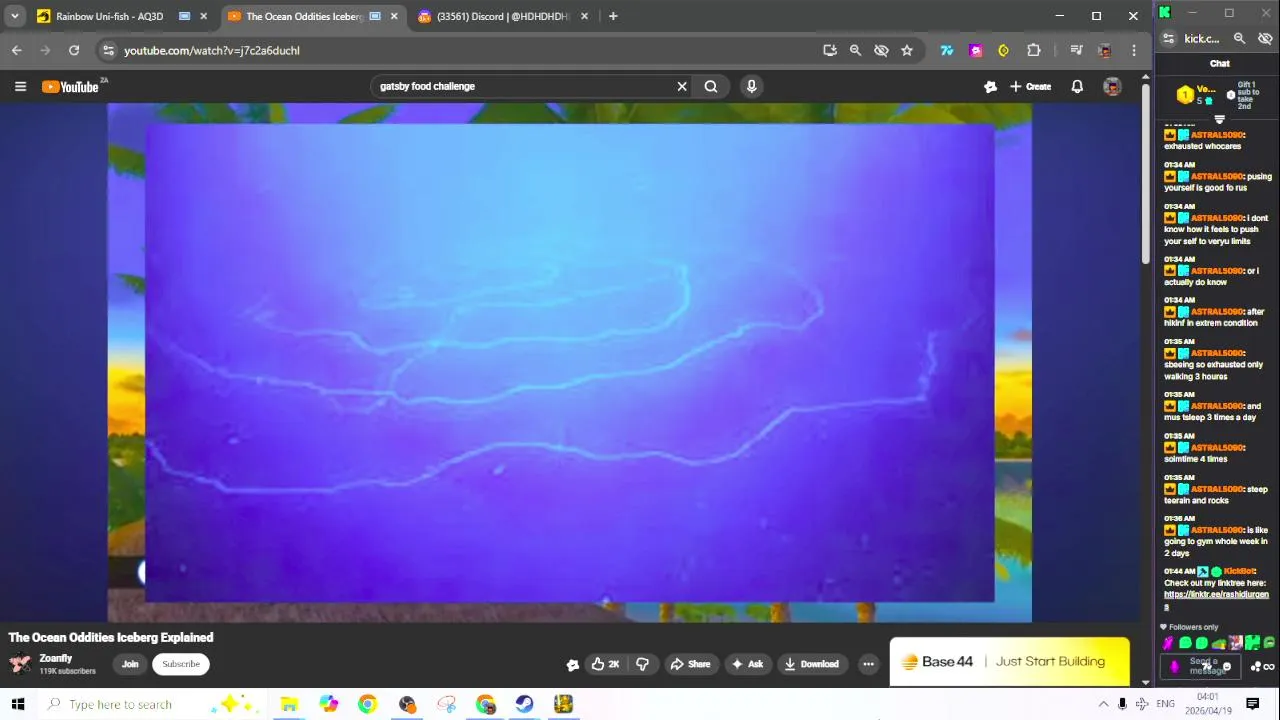The image size is (1280, 720).
Task: Open Zoanfly channel name link
Action: tap(56, 658)
